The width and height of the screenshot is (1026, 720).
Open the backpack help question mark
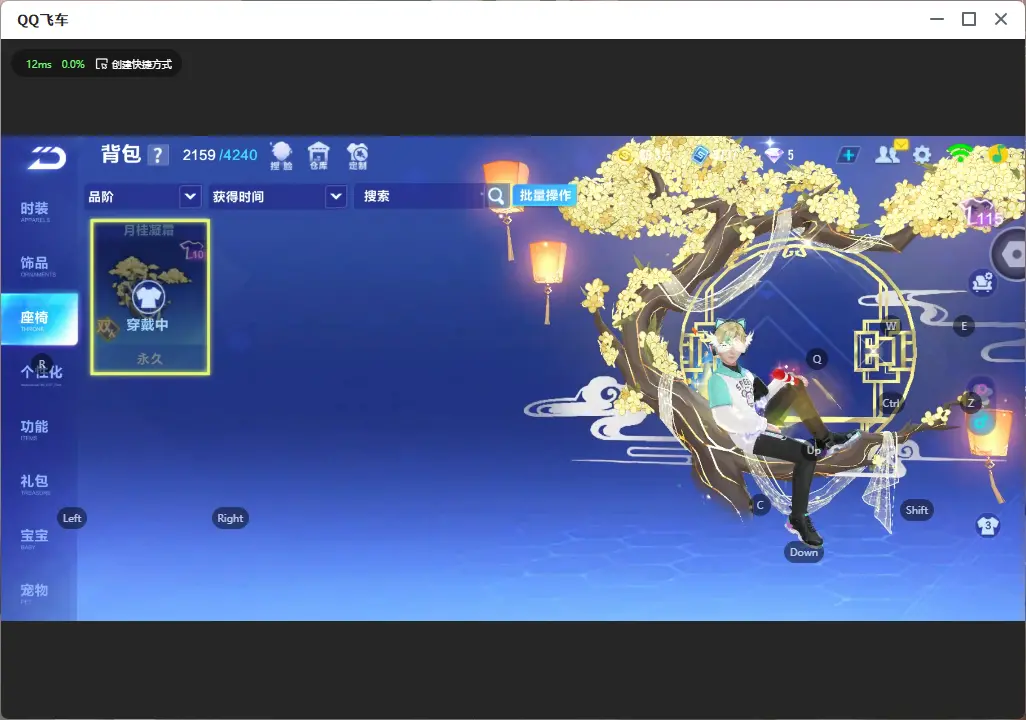(158, 156)
